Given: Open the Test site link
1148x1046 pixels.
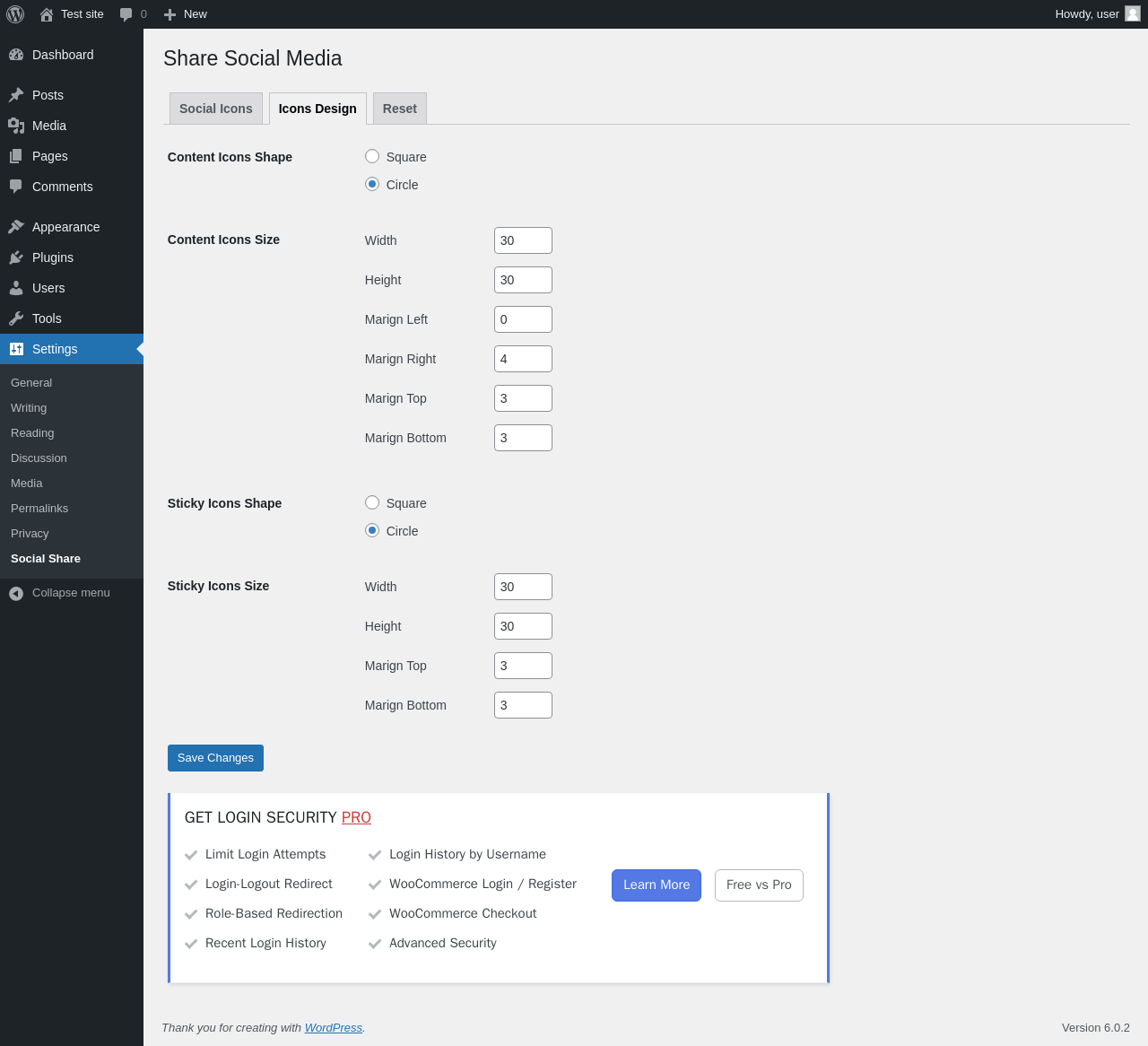Looking at the screenshot, I should (83, 14).
